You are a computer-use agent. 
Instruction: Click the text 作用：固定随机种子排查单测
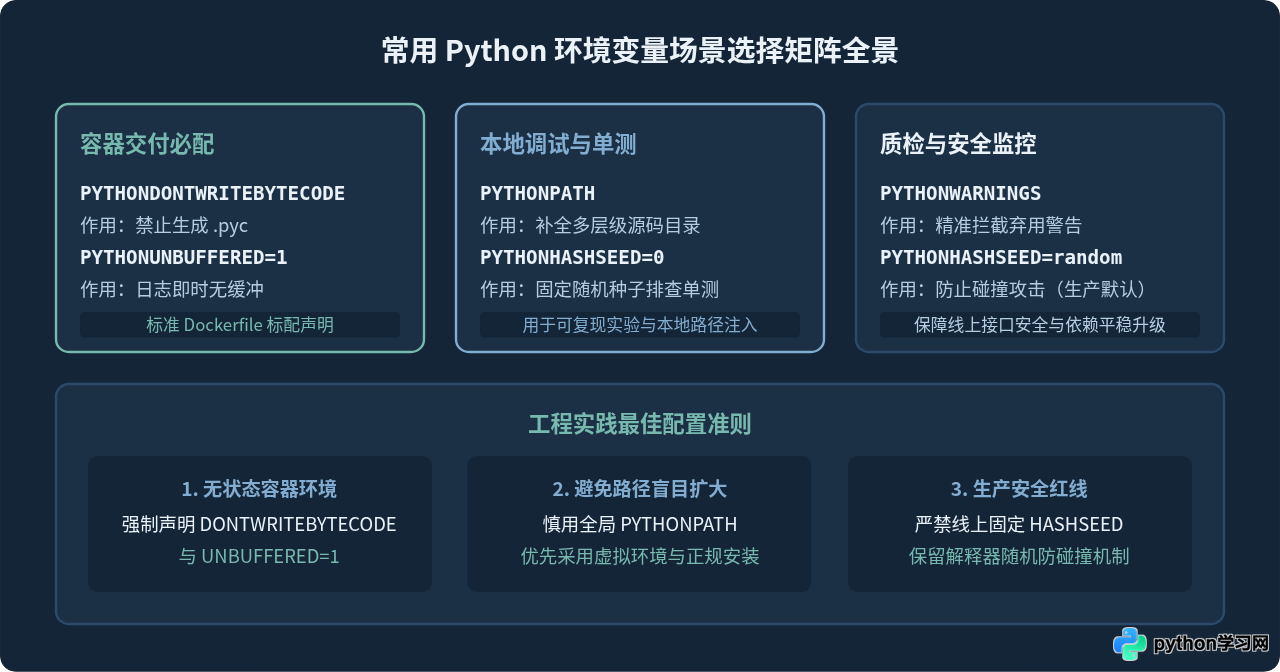coord(599,289)
